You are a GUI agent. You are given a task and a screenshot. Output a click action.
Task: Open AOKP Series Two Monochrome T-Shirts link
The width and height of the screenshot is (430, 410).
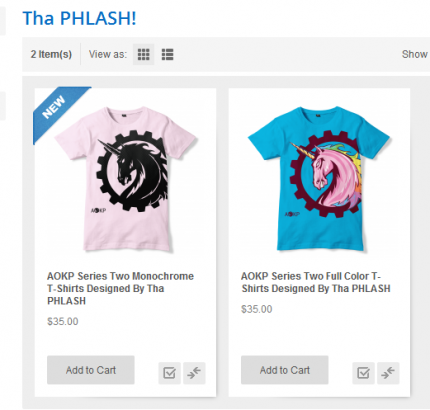tap(120, 288)
